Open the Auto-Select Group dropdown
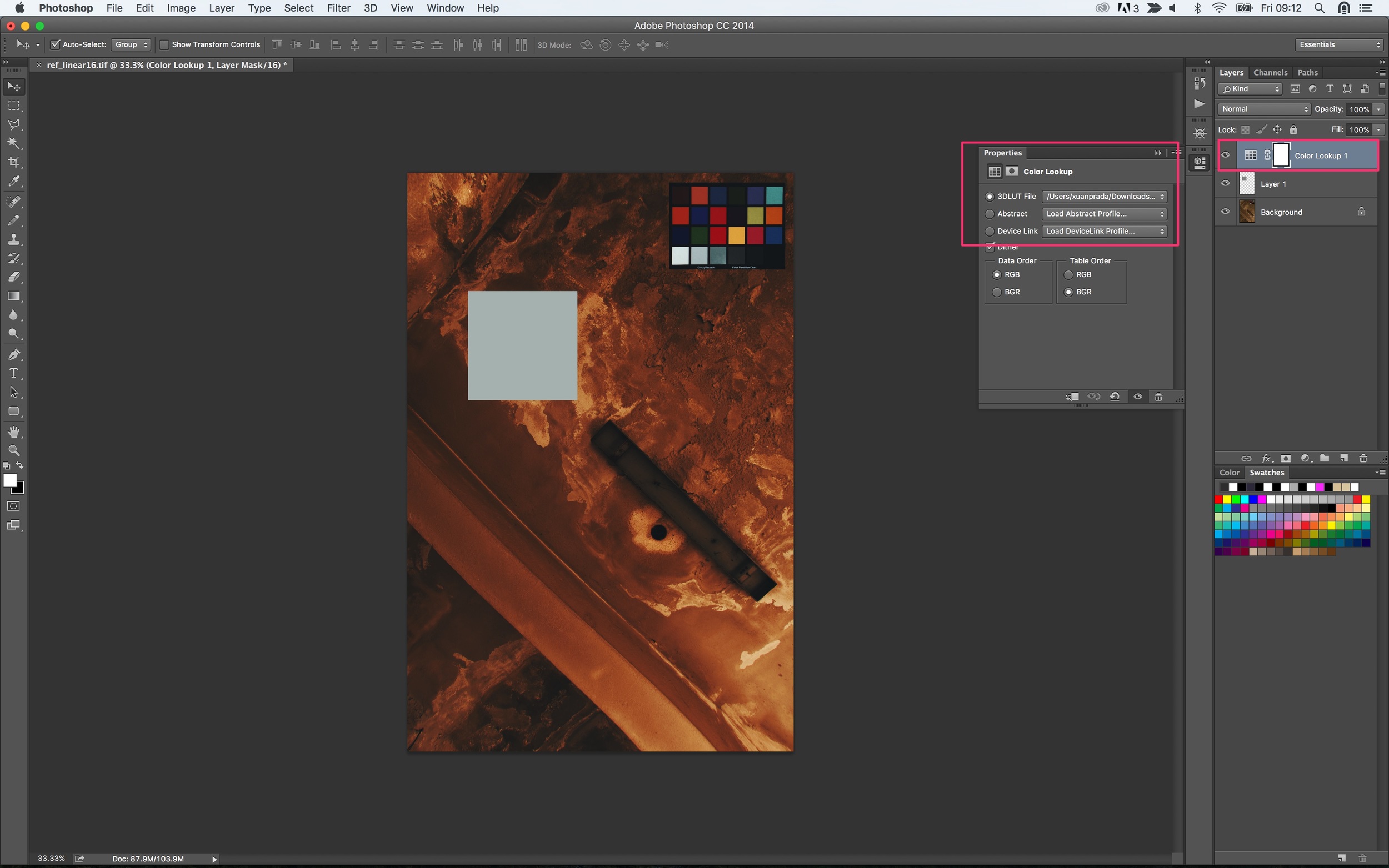 131,44
